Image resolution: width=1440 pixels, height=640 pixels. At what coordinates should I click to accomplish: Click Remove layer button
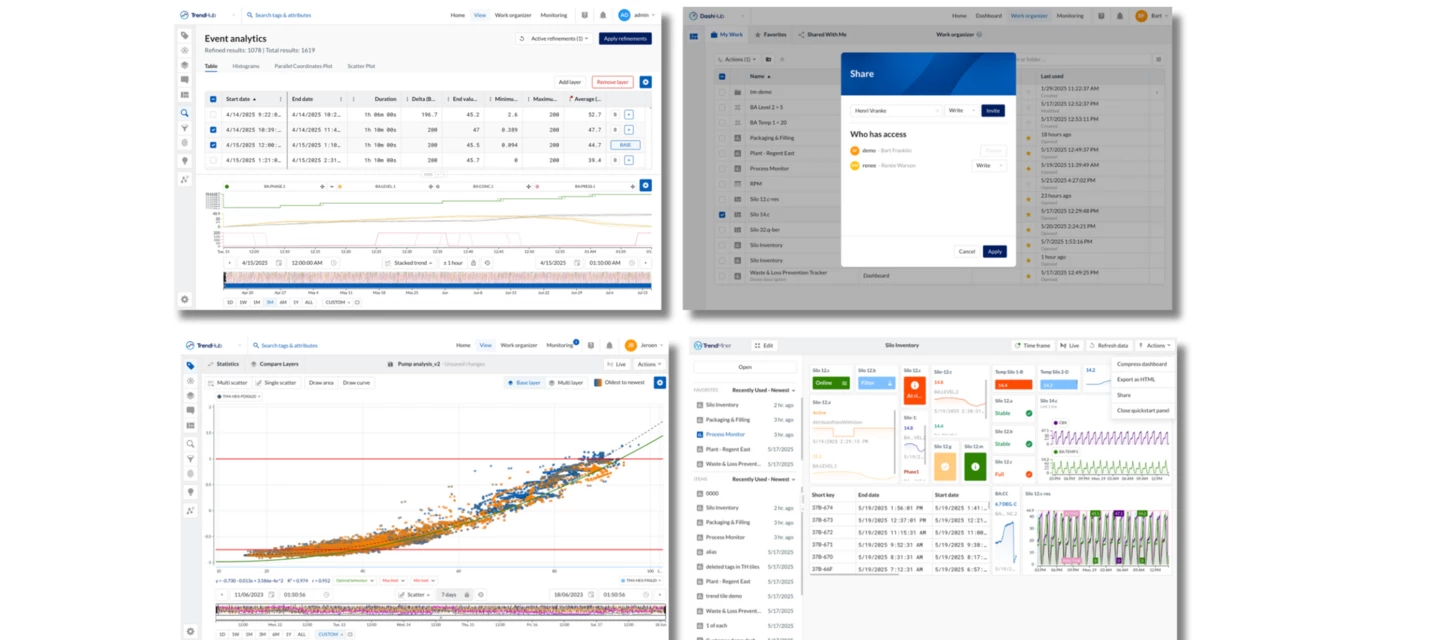click(x=611, y=82)
